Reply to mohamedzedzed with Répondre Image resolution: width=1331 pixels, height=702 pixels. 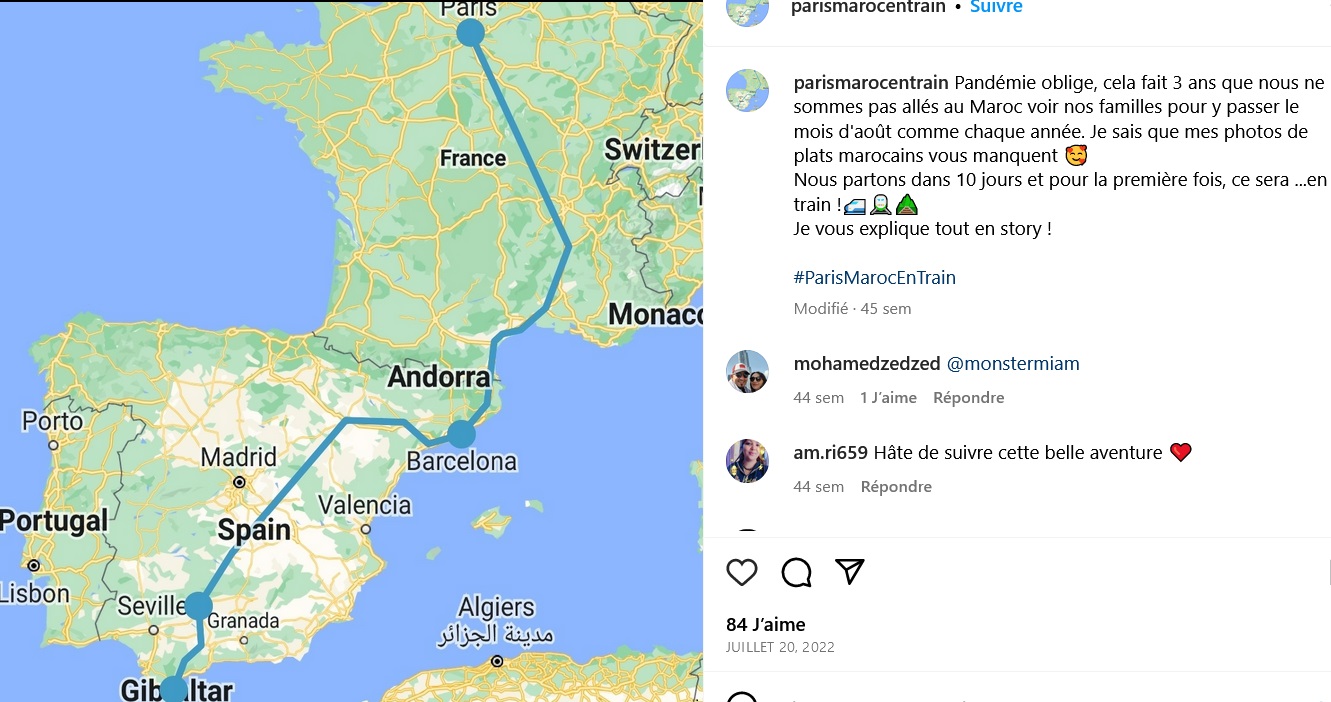[x=968, y=398]
